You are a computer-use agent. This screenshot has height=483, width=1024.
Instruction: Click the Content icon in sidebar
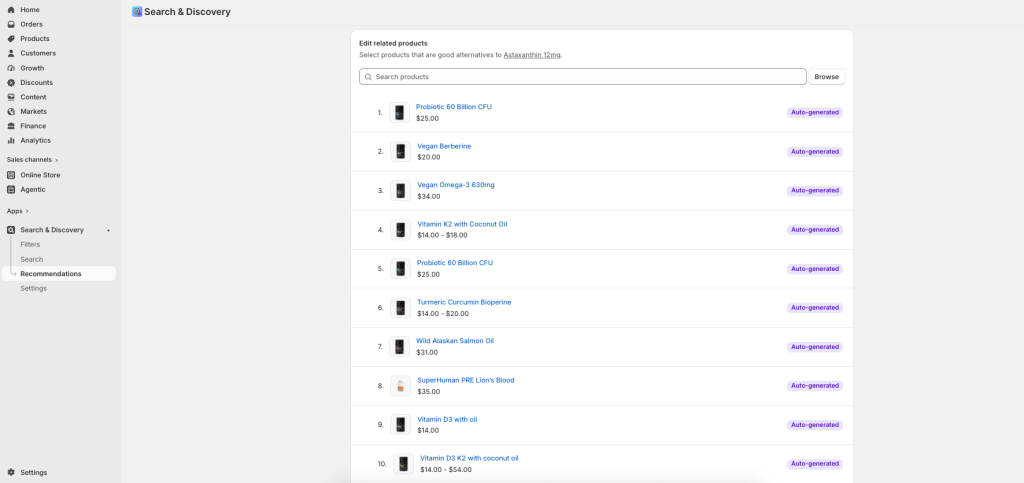tap(11, 97)
